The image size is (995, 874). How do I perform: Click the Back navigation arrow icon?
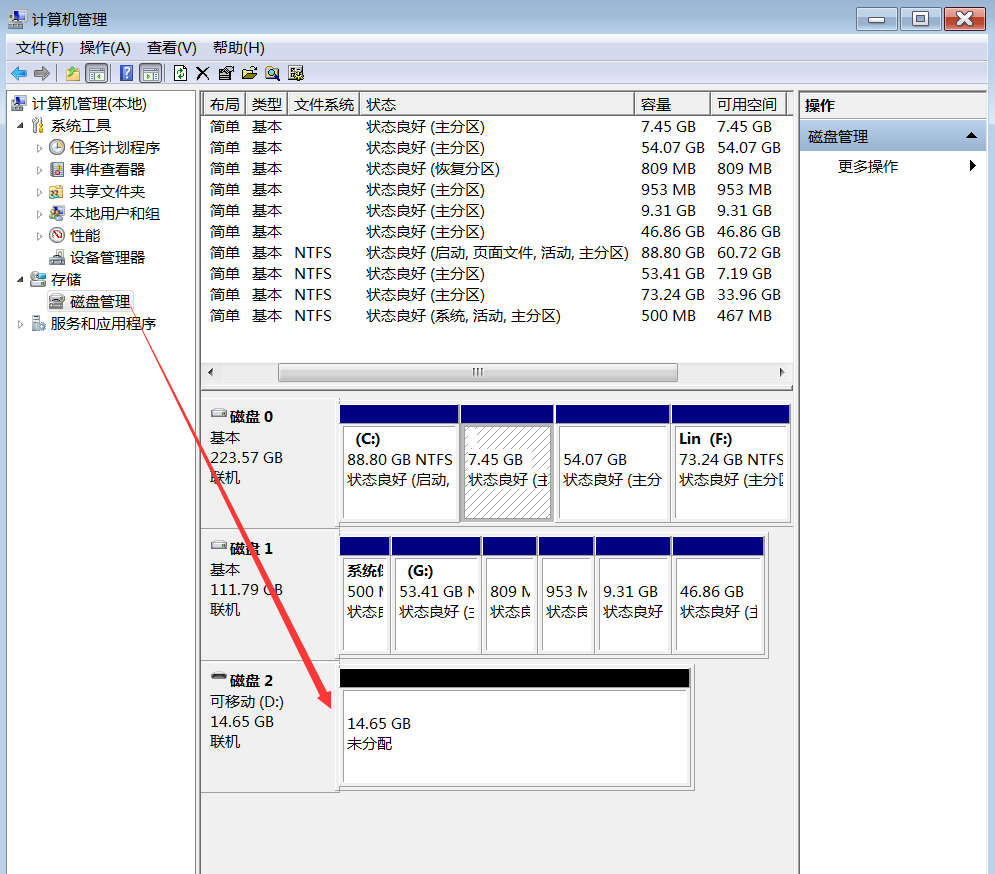[x=18, y=72]
